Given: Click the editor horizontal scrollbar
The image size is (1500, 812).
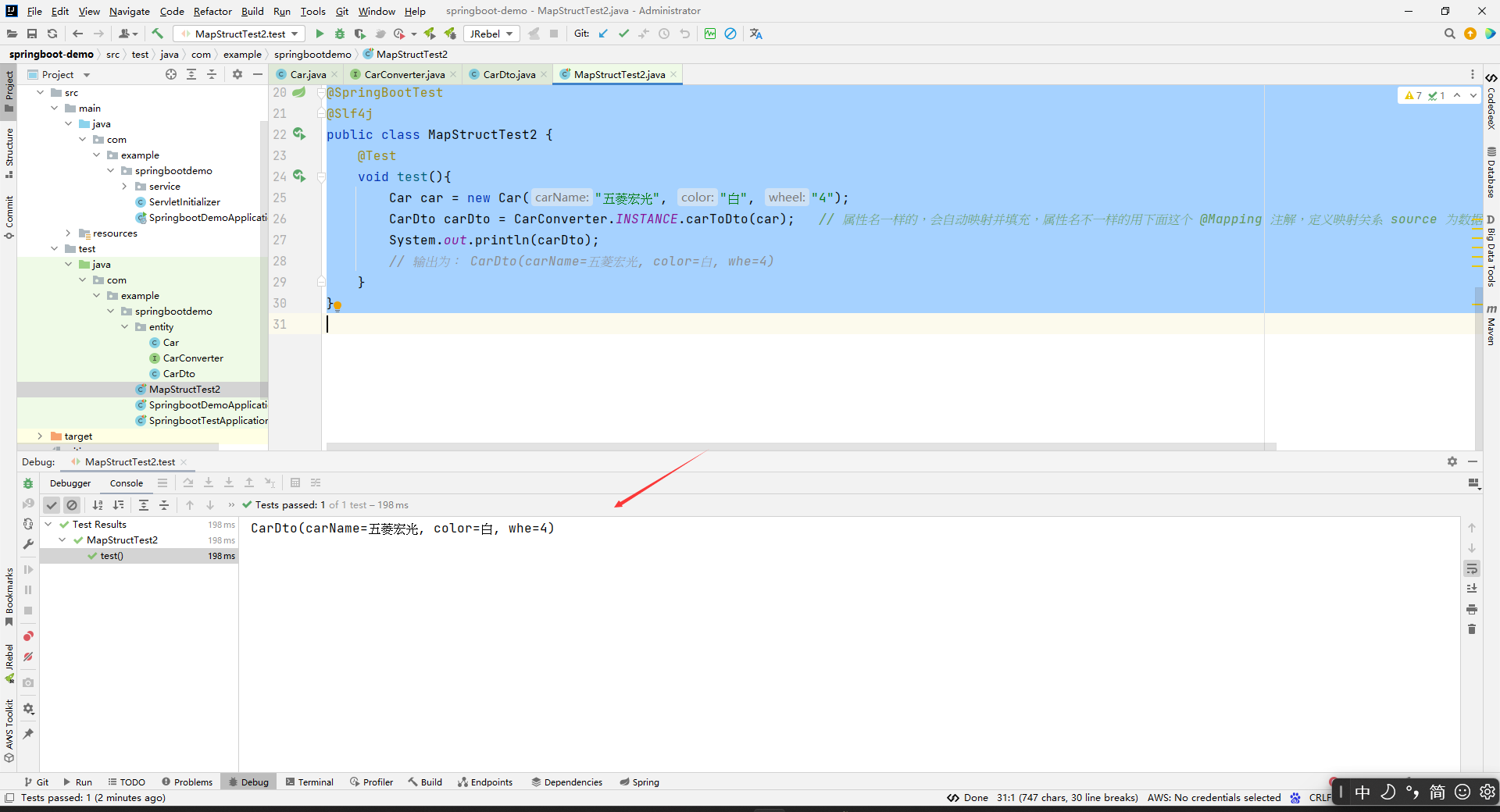Looking at the screenshot, I should (x=781, y=447).
